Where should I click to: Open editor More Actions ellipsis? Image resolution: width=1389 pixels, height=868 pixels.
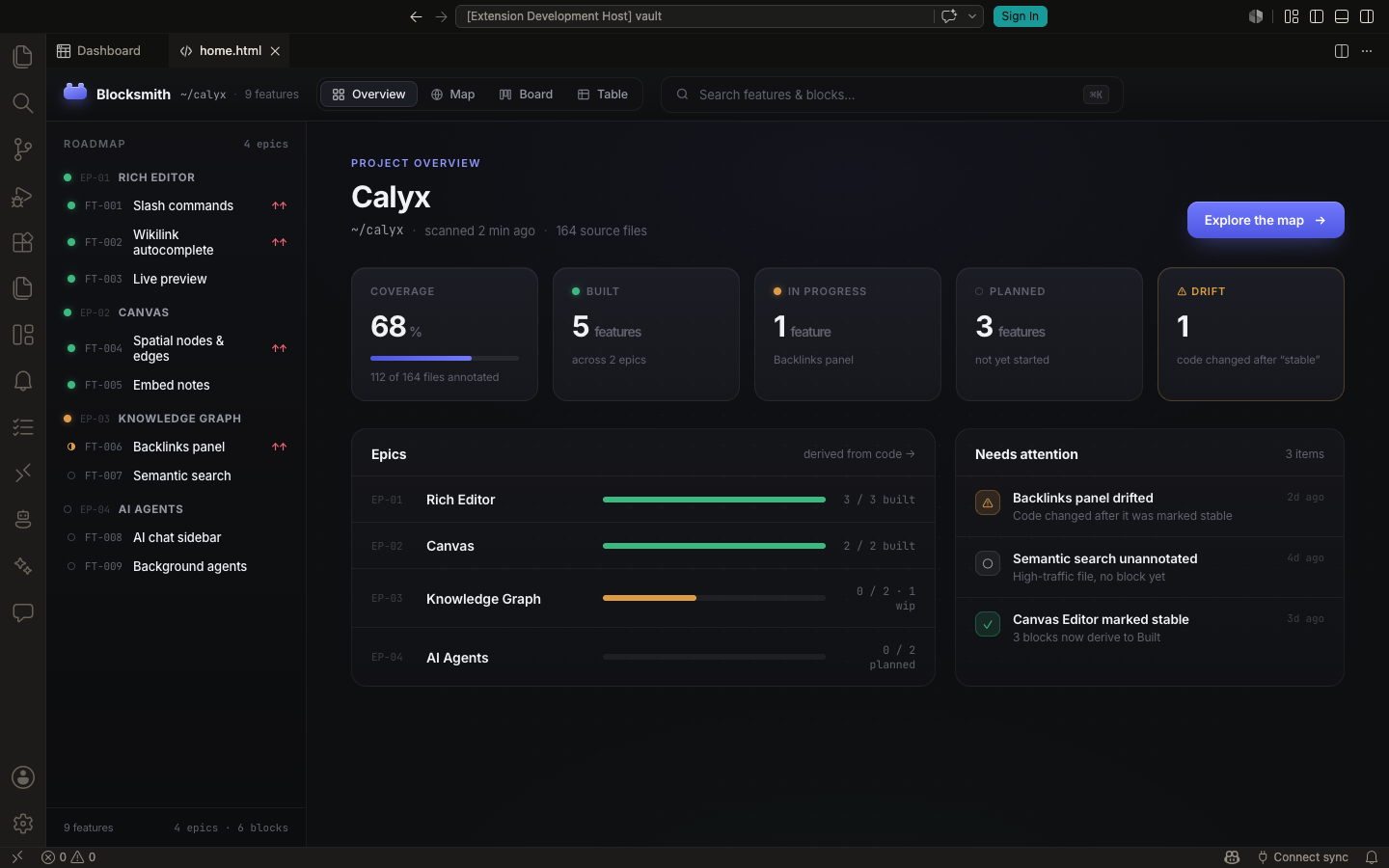click(1367, 51)
